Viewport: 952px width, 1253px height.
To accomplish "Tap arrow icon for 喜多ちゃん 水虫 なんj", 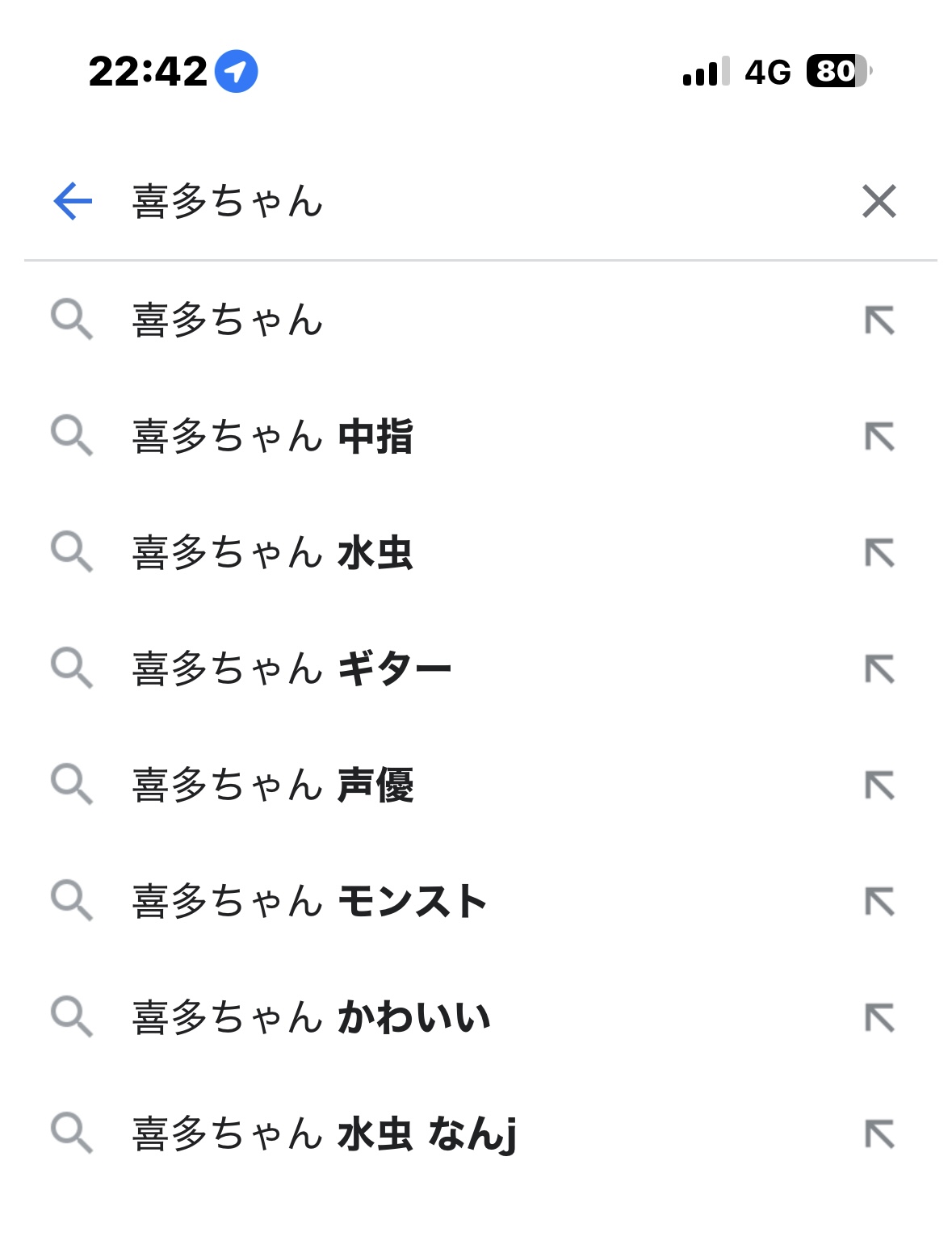I will tap(879, 1134).
